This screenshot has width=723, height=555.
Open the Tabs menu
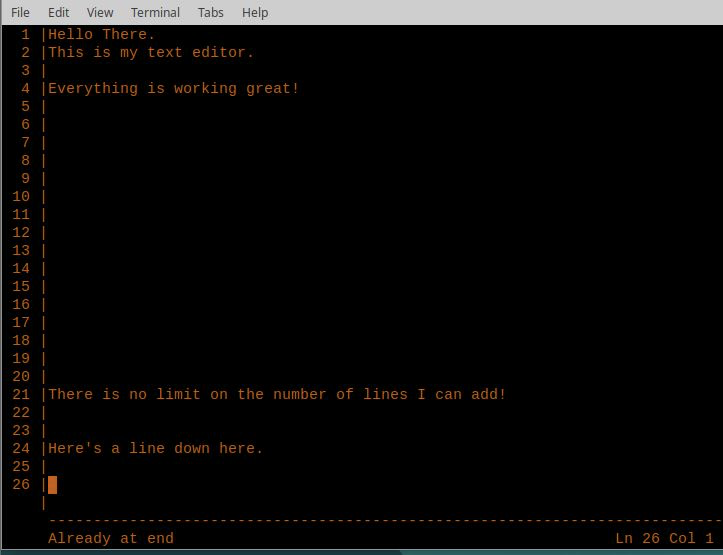click(211, 12)
